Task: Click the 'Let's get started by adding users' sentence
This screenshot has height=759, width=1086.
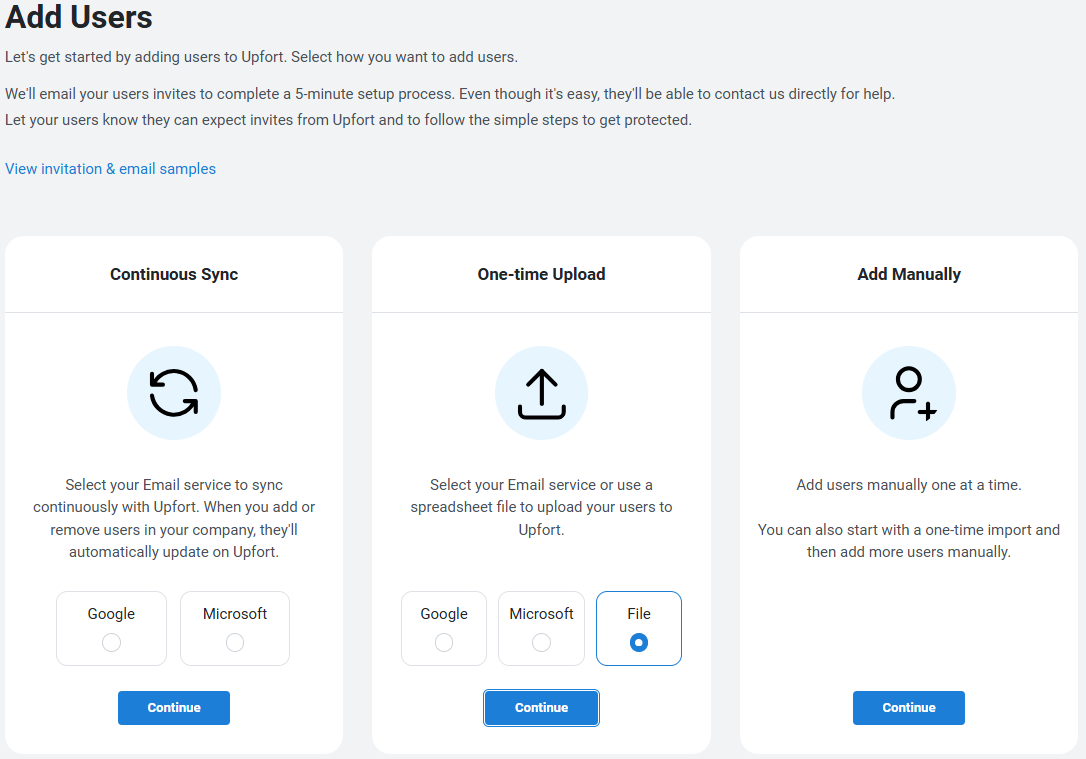Action: [x=261, y=57]
